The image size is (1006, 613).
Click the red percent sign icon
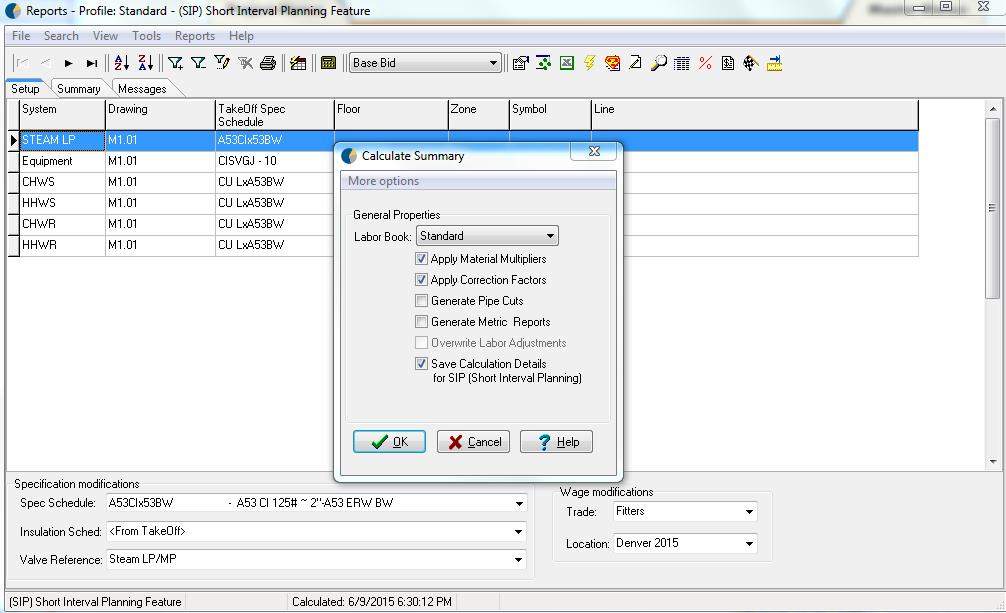pos(705,63)
